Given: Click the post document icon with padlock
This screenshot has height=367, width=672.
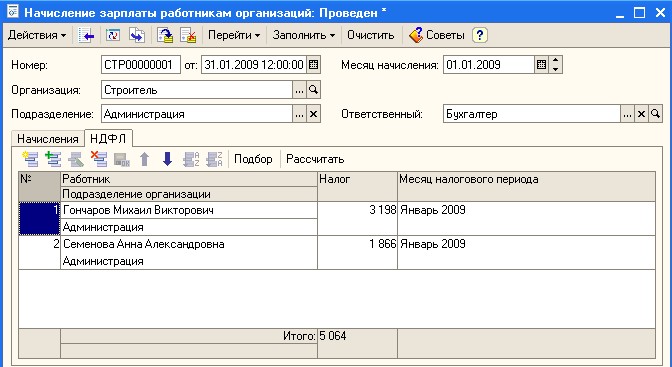Looking at the screenshot, I should coord(165,35).
